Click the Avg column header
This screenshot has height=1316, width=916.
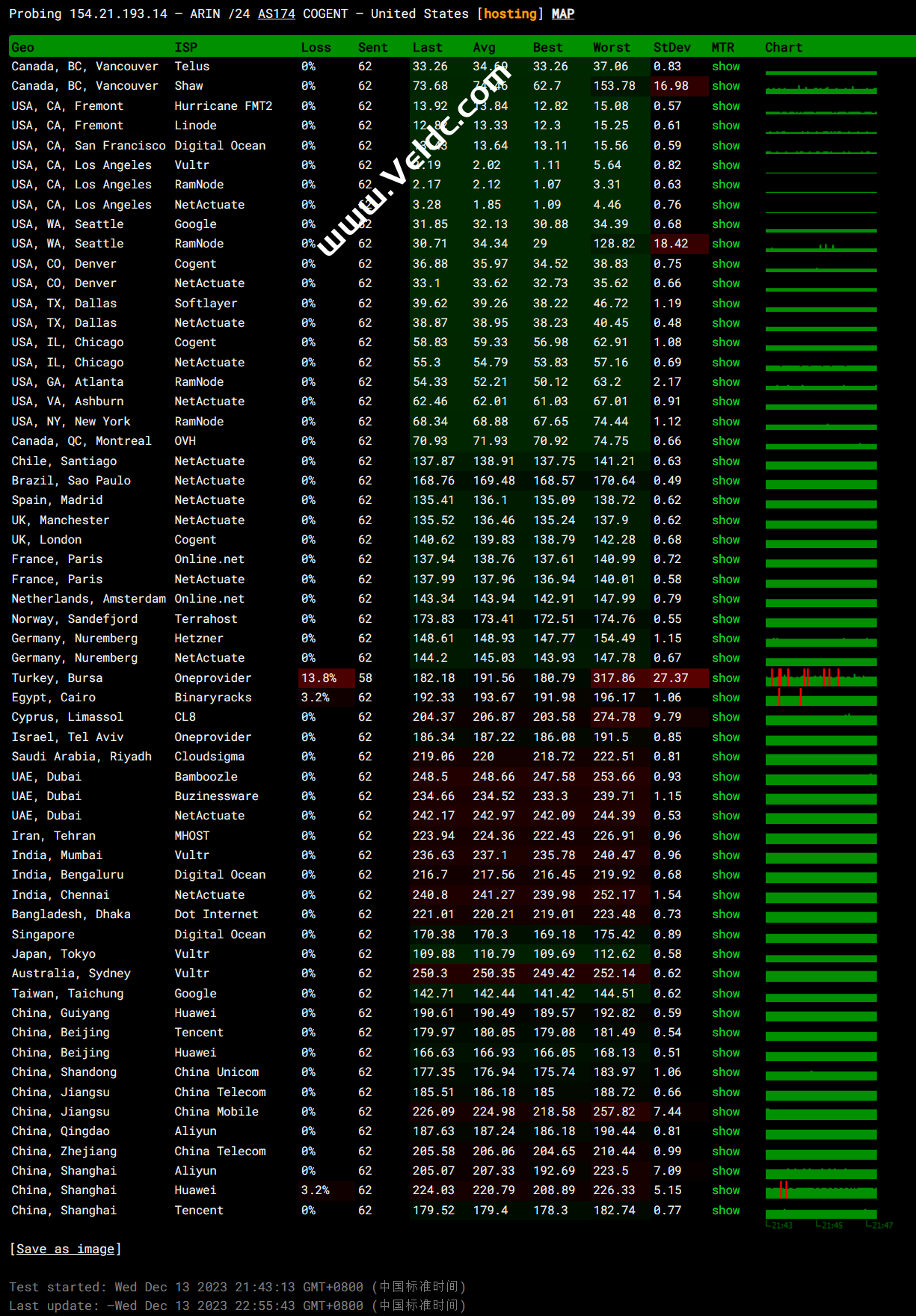pos(484,47)
